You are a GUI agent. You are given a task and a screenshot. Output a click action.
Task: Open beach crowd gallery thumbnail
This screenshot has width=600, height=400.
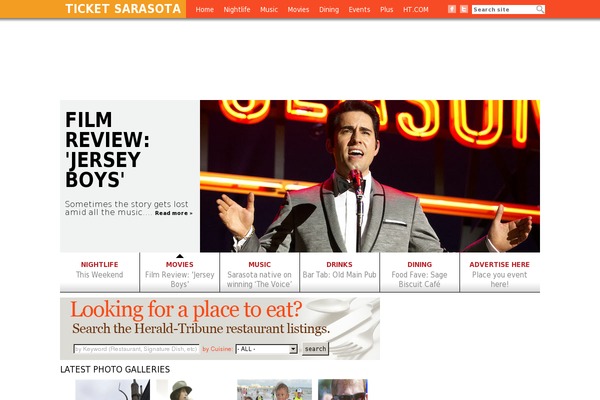click(x=274, y=390)
